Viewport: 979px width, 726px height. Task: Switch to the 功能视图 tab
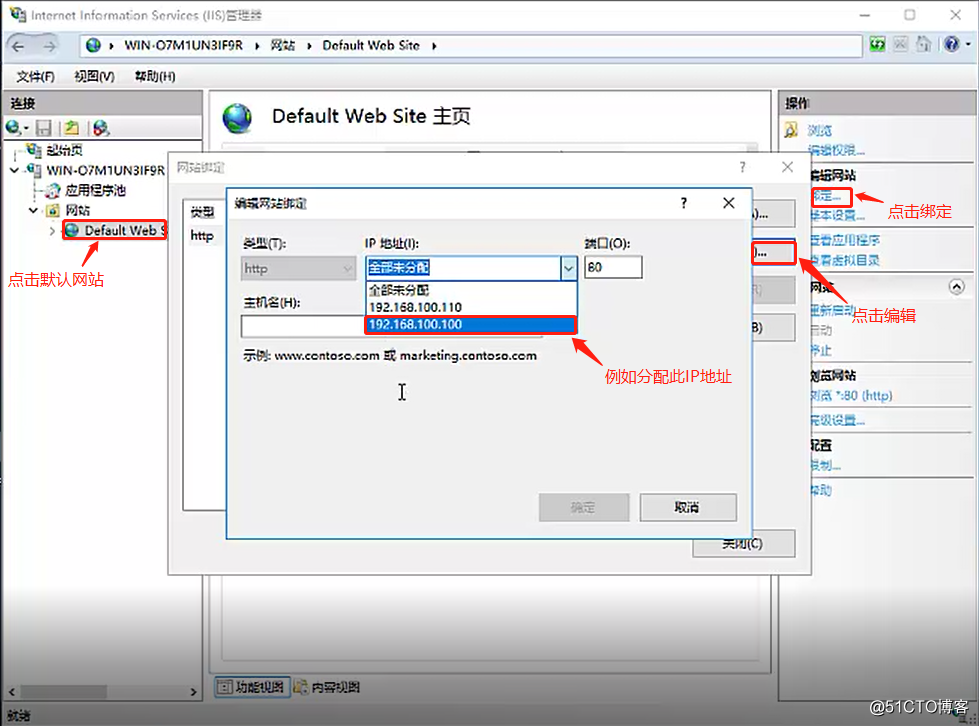point(252,687)
